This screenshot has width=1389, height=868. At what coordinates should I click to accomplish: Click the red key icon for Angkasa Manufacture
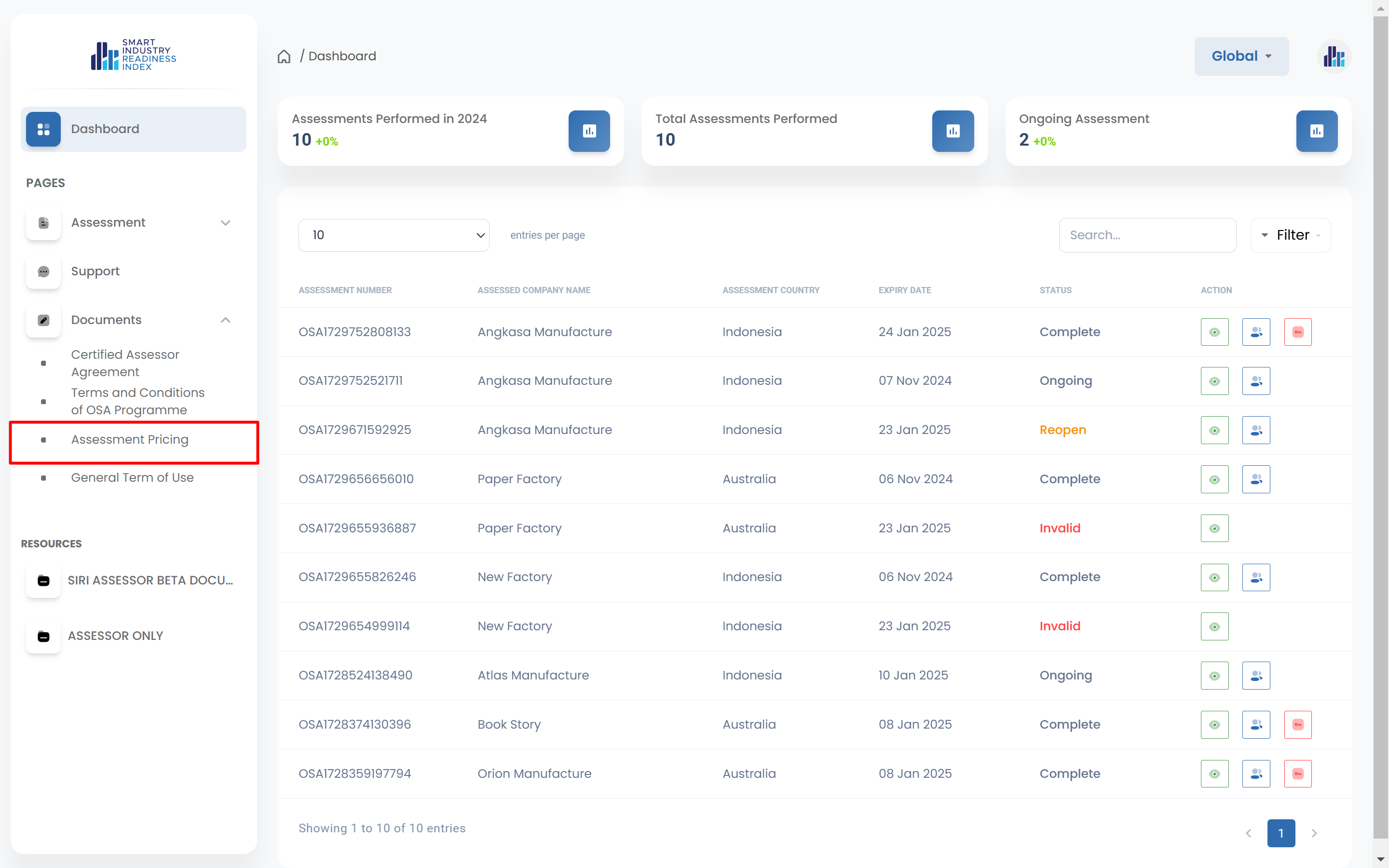pyautogui.click(x=1297, y=332)
